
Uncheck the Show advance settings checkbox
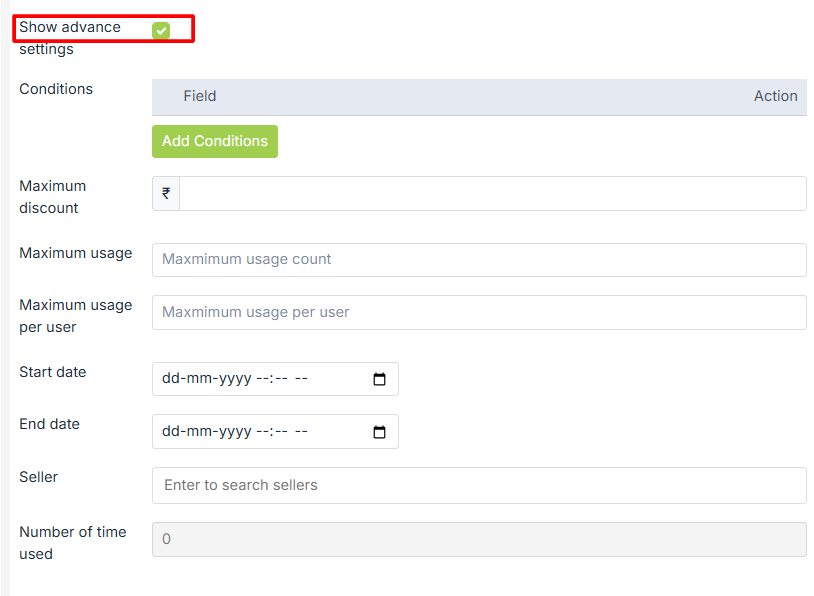pos(161,31)
